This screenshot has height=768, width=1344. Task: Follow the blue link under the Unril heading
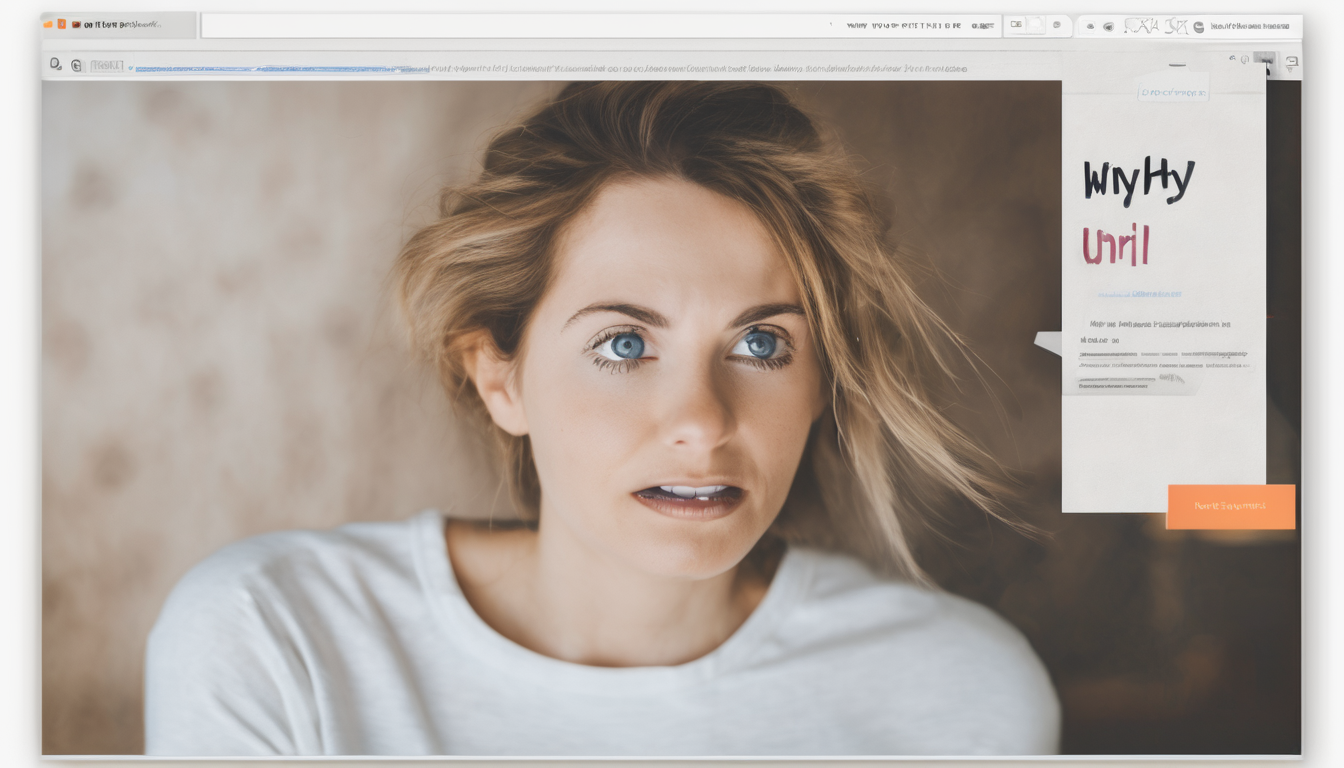(x=1142, y=293)
